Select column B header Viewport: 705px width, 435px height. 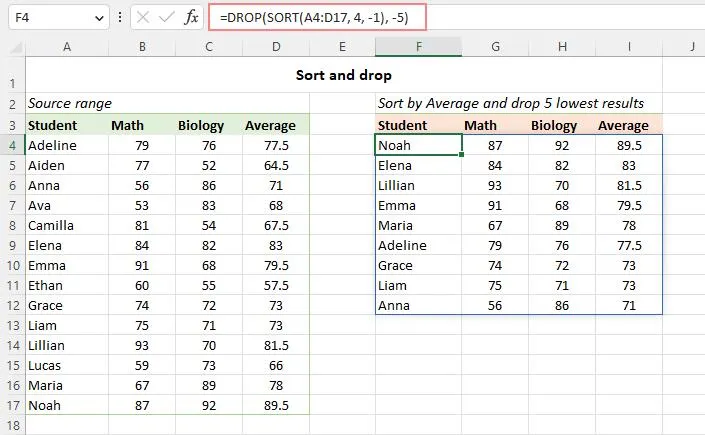[142, 47]
